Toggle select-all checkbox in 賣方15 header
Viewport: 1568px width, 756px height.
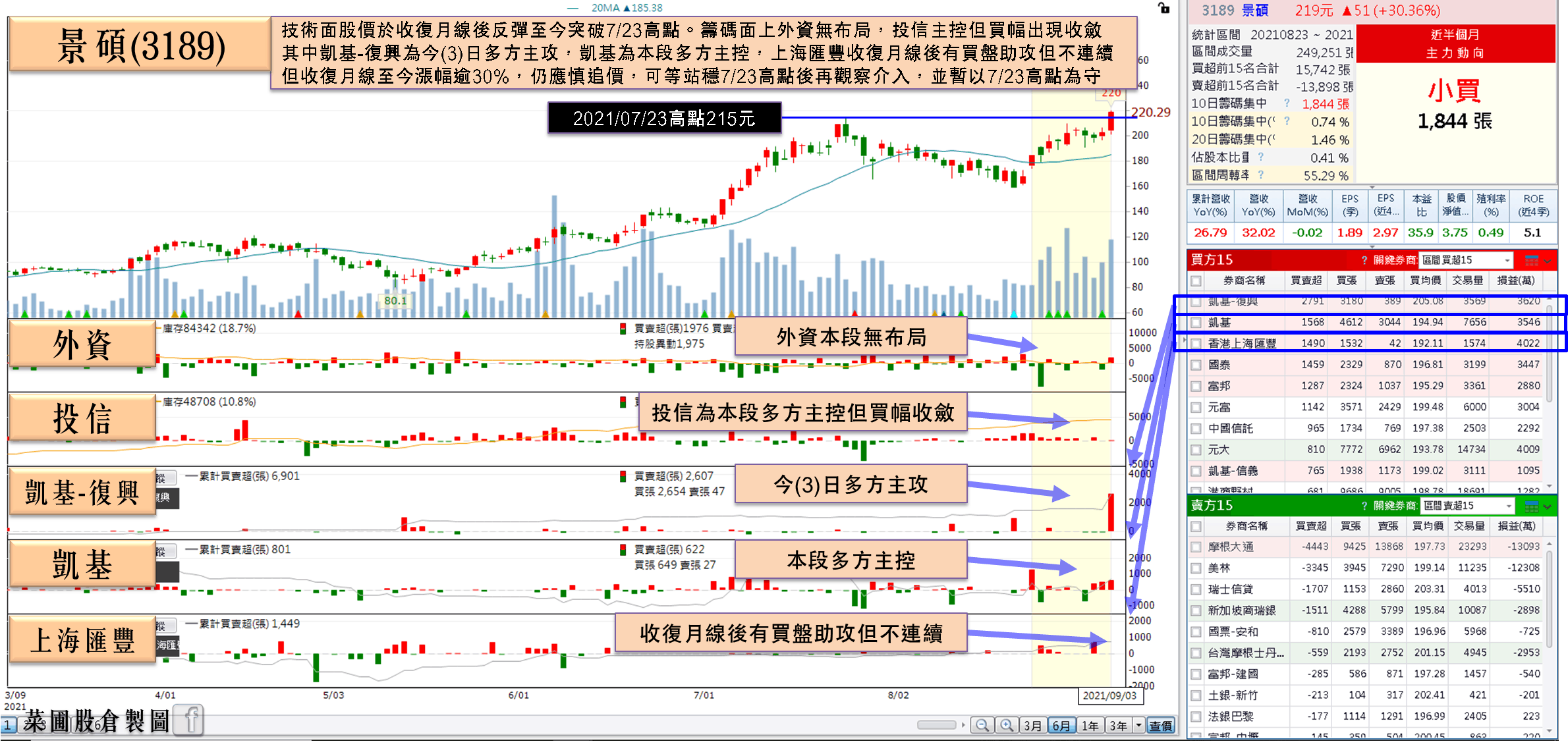pos(1196,527)
